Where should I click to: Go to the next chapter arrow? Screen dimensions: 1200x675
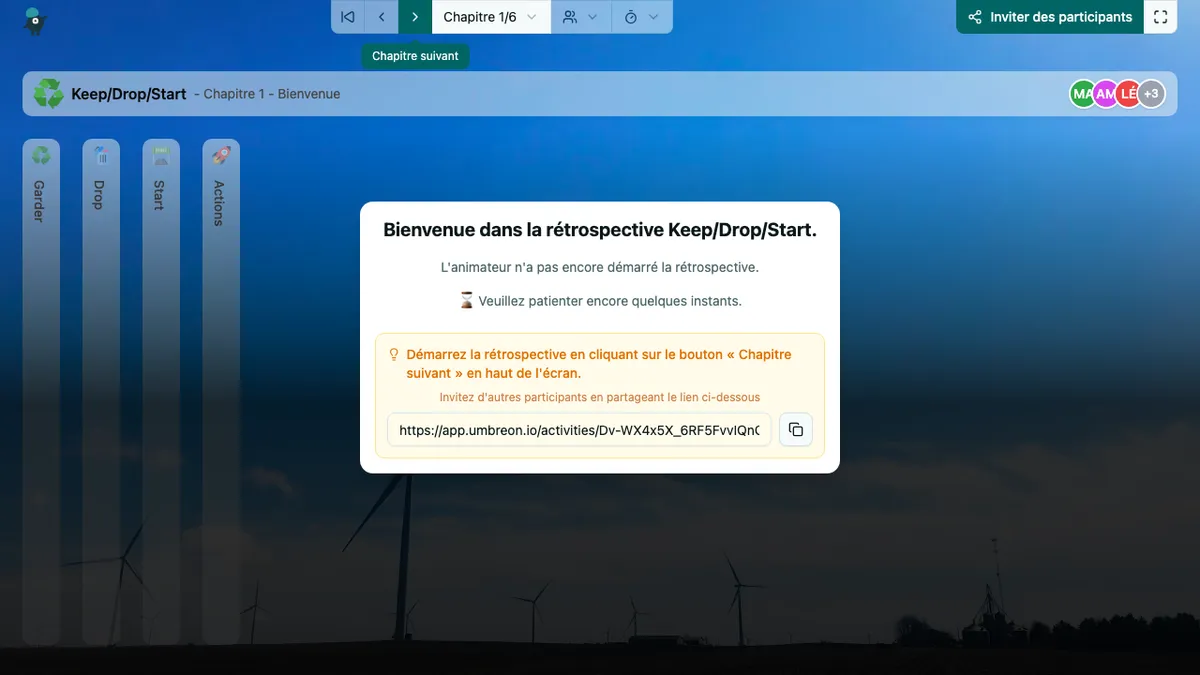[x=415, y=17]
